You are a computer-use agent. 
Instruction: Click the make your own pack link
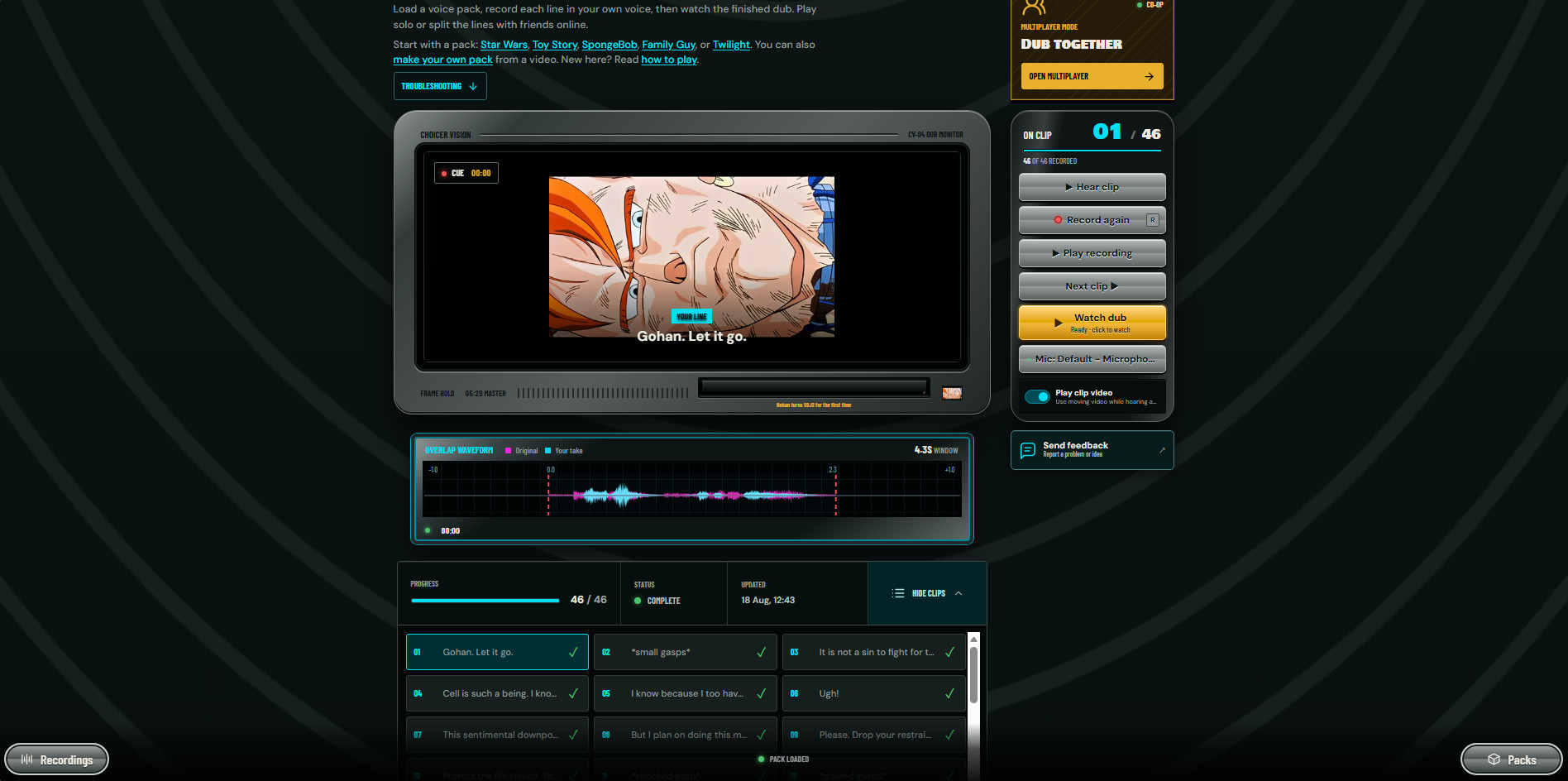coord(442,60)
